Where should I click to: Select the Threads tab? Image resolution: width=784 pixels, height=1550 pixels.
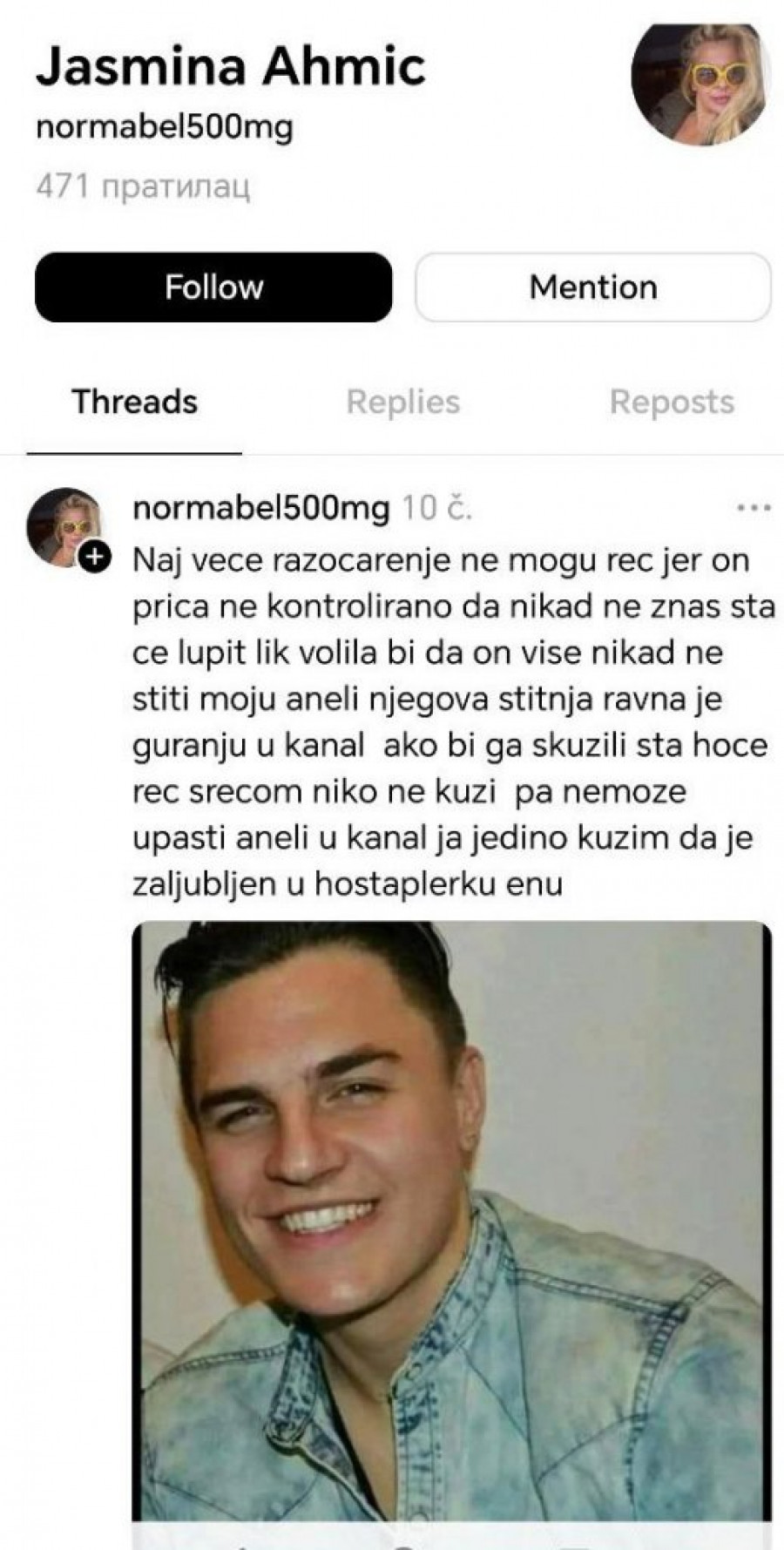click(135, 402)
